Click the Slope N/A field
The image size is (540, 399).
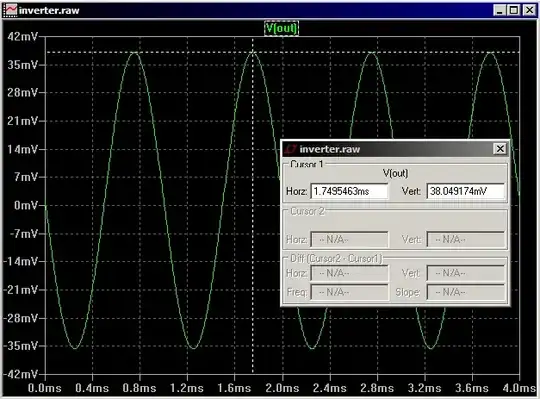466,292
